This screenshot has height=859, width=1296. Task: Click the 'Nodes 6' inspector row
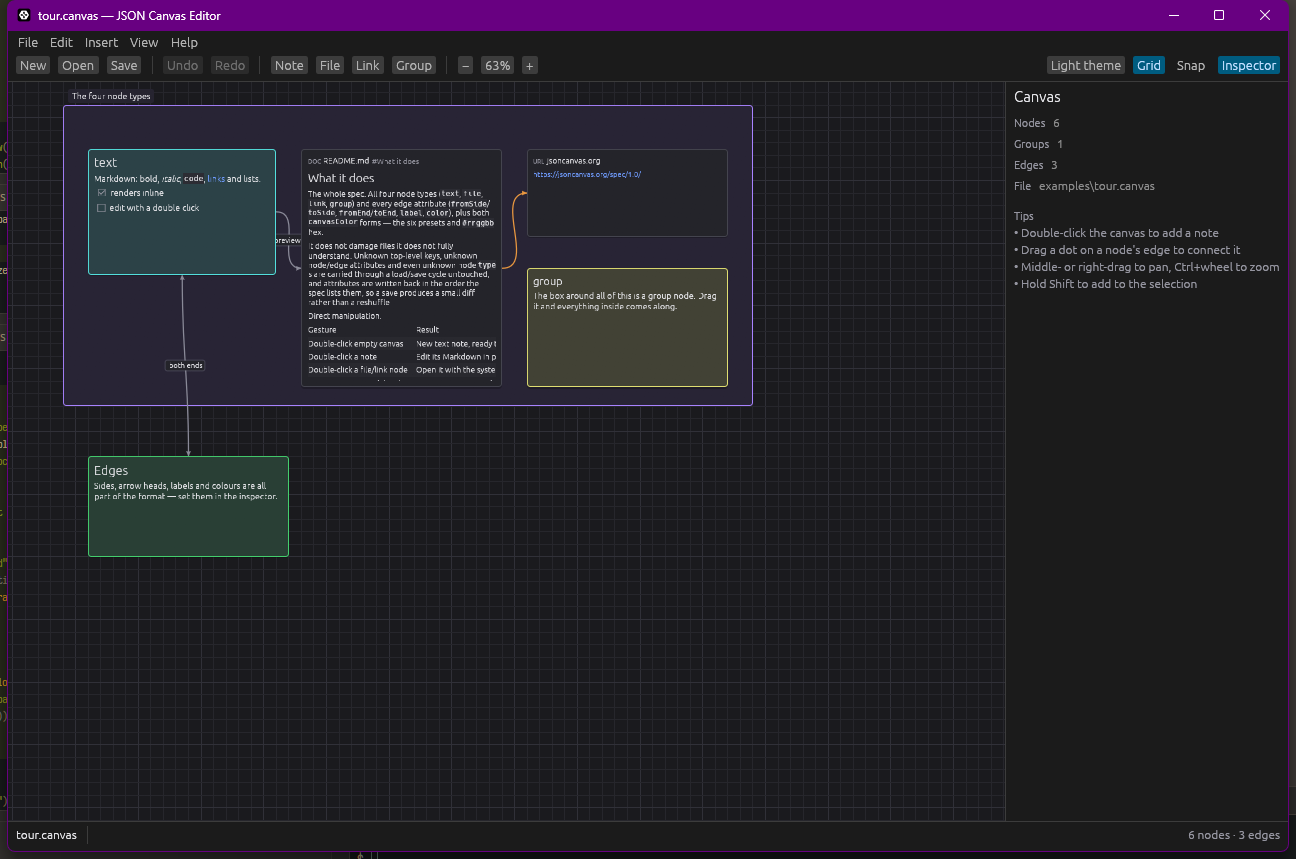[1037, 123]
